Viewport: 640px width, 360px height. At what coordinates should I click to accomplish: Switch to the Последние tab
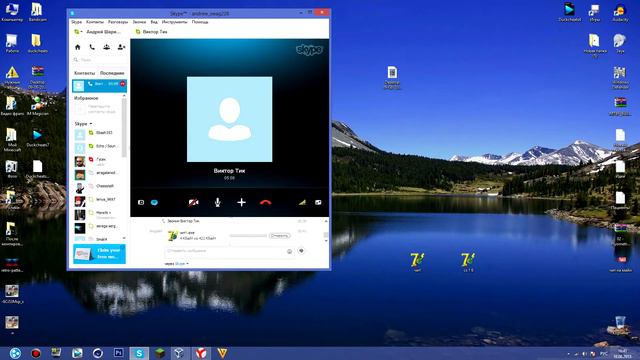[112, 73]
